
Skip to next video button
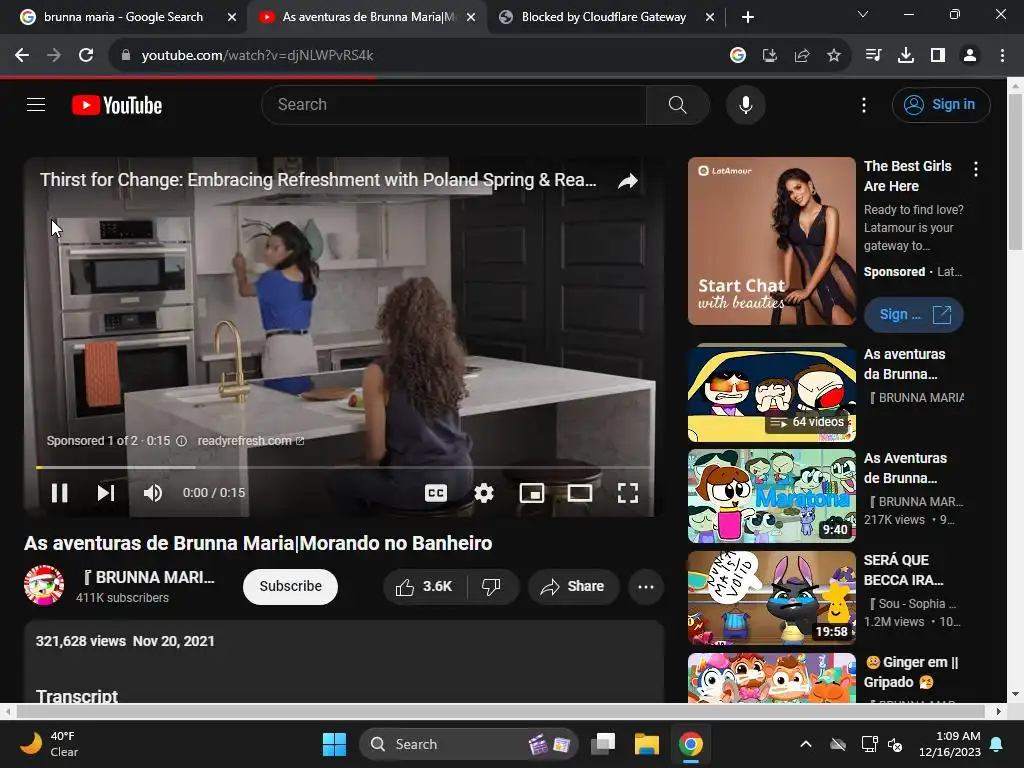pyautogui.click(x=106, y=493)
